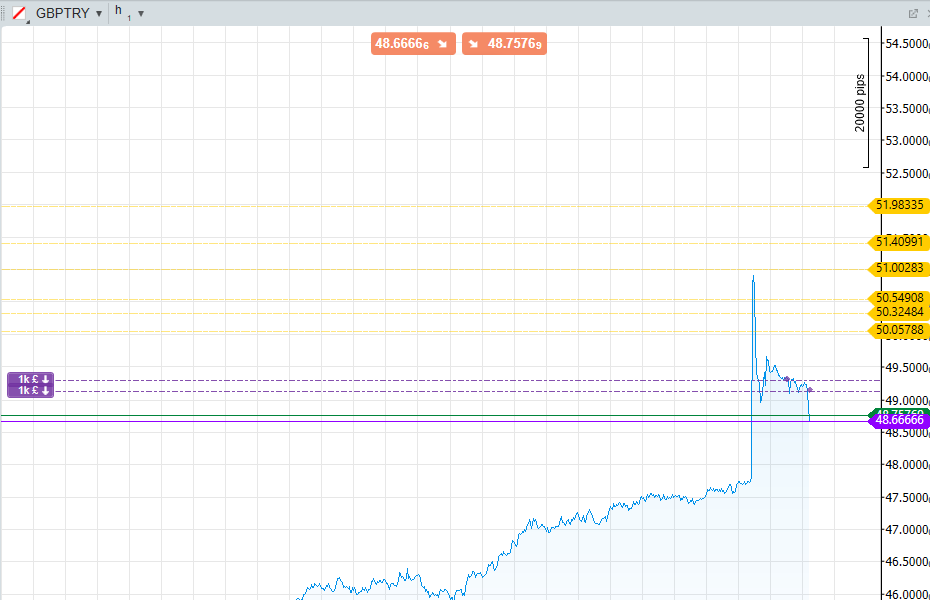The width and height of the screenshot is (930, 600).
Task: Open the GBPTRY symbol dropdown
Action: [x=99, y=14]
